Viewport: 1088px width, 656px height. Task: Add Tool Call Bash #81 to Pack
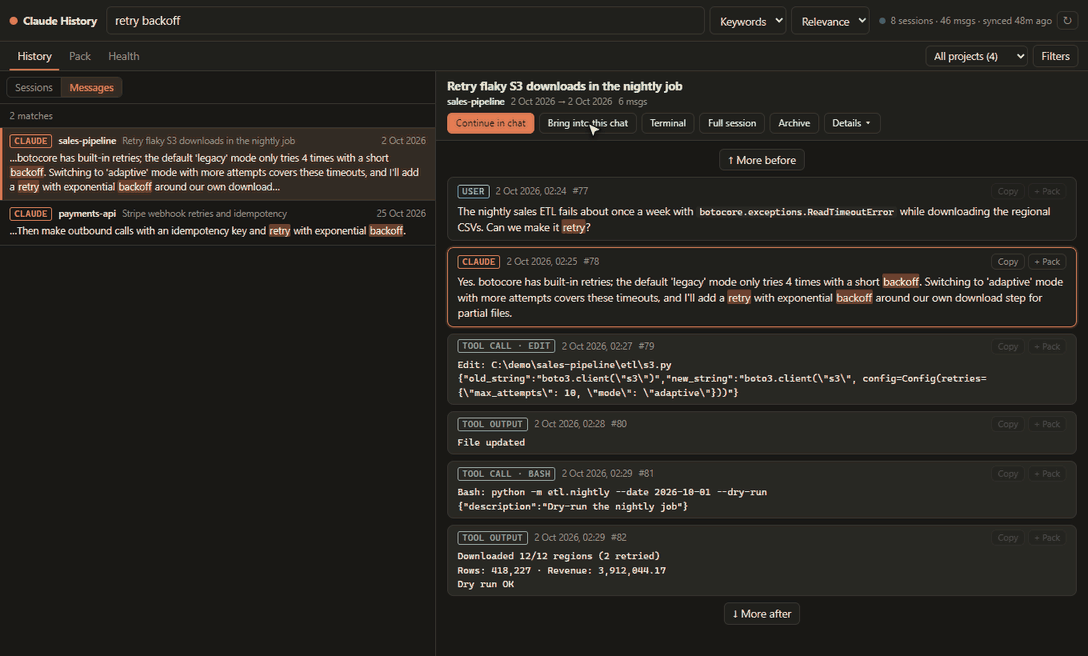pyautogui.click(x=1047, y=474)
